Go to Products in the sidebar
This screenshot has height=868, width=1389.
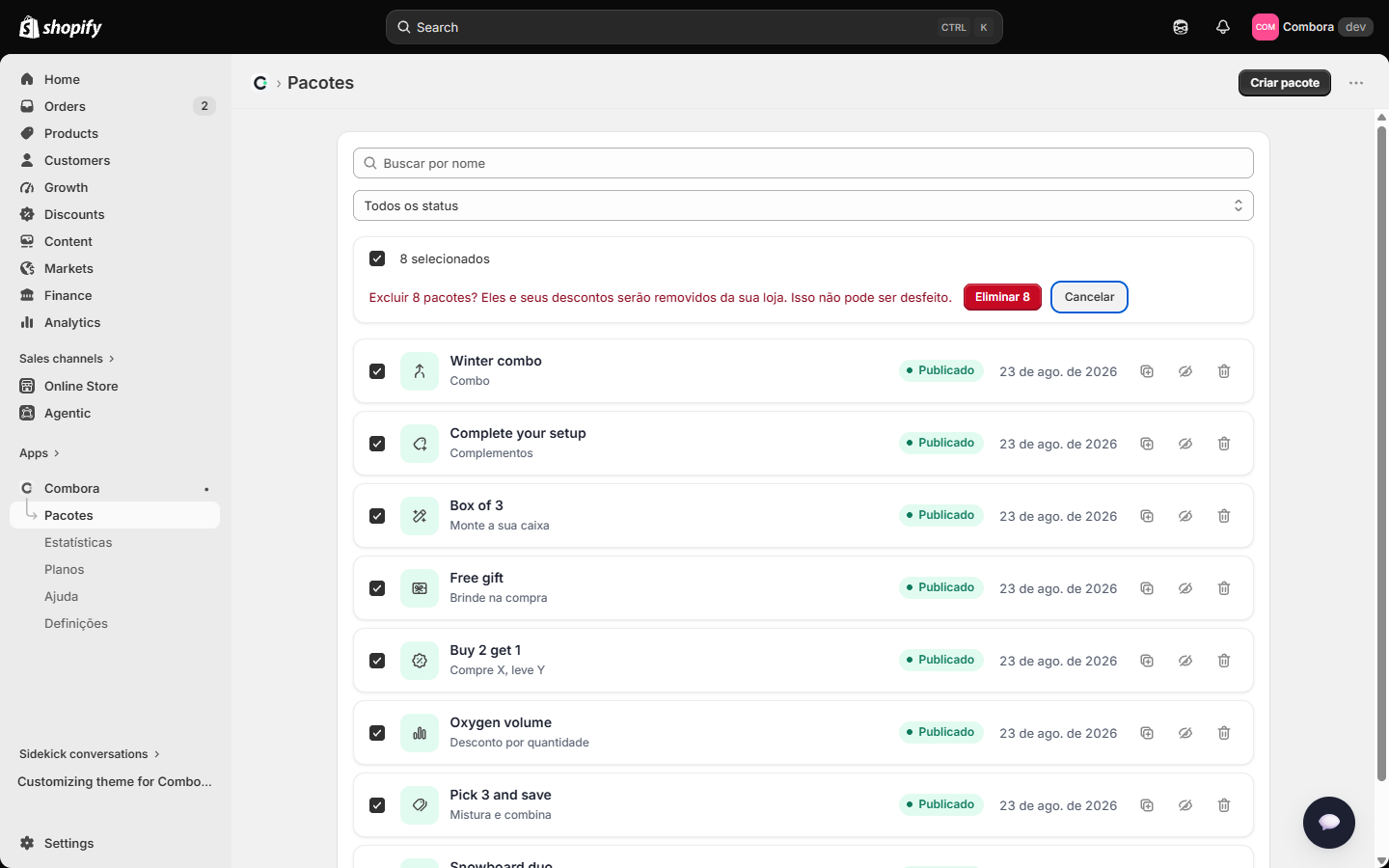tap(71, 133)
